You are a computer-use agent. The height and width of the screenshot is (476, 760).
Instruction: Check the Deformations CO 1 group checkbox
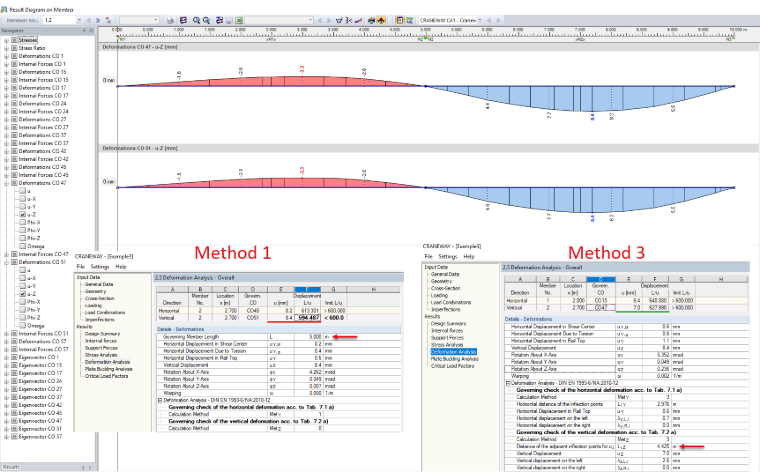[14, 56]
